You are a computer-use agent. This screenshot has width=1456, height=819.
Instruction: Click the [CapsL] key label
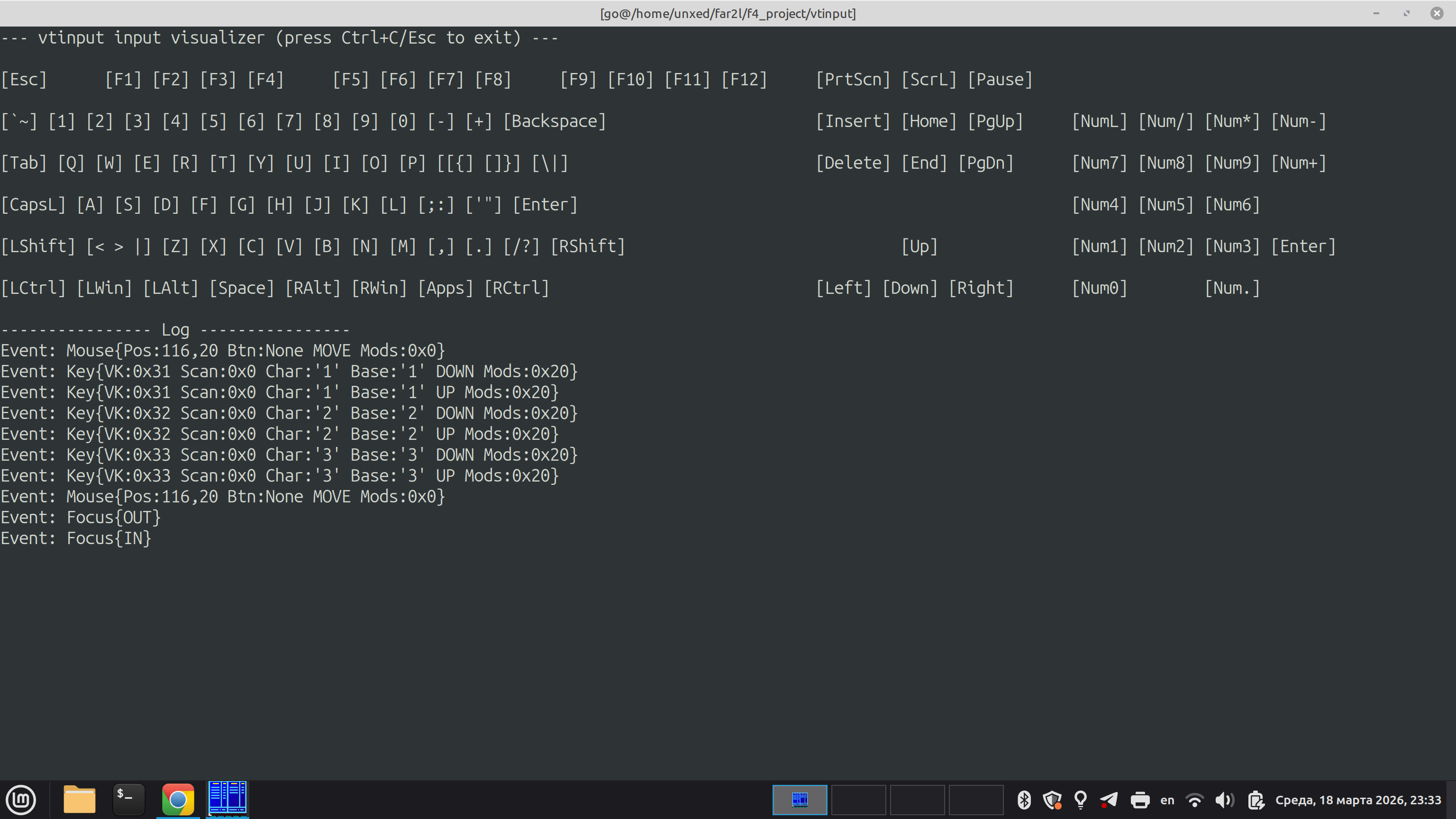pyautogui.click(x=33, y=205)
